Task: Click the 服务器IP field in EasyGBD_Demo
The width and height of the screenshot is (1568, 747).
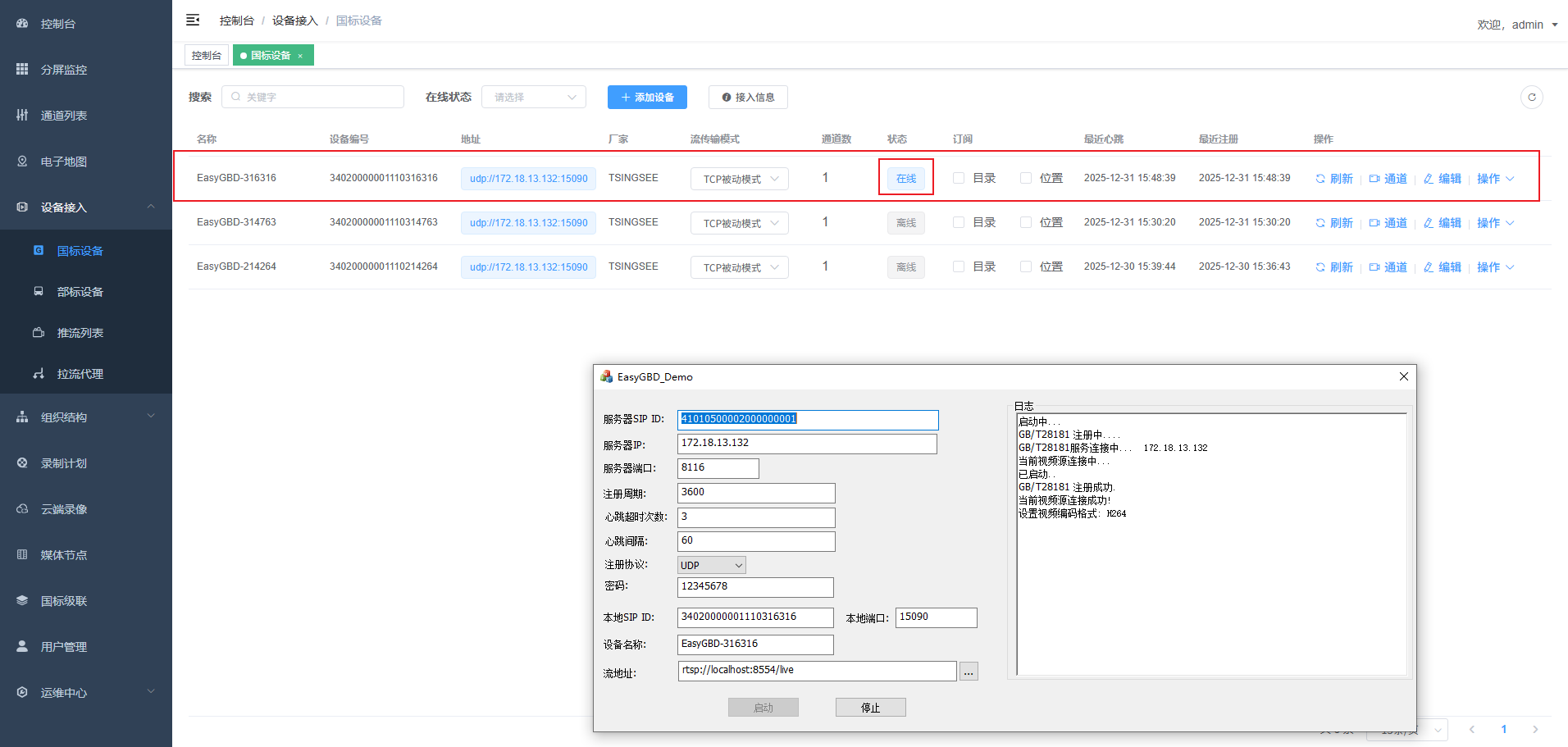Action: tap(807, 444)
